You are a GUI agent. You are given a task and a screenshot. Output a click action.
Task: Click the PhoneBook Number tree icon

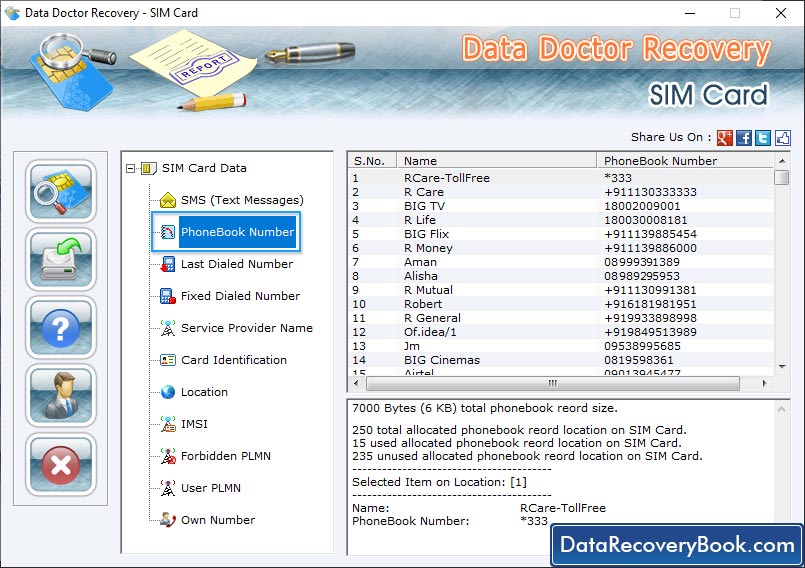[168, 232]
